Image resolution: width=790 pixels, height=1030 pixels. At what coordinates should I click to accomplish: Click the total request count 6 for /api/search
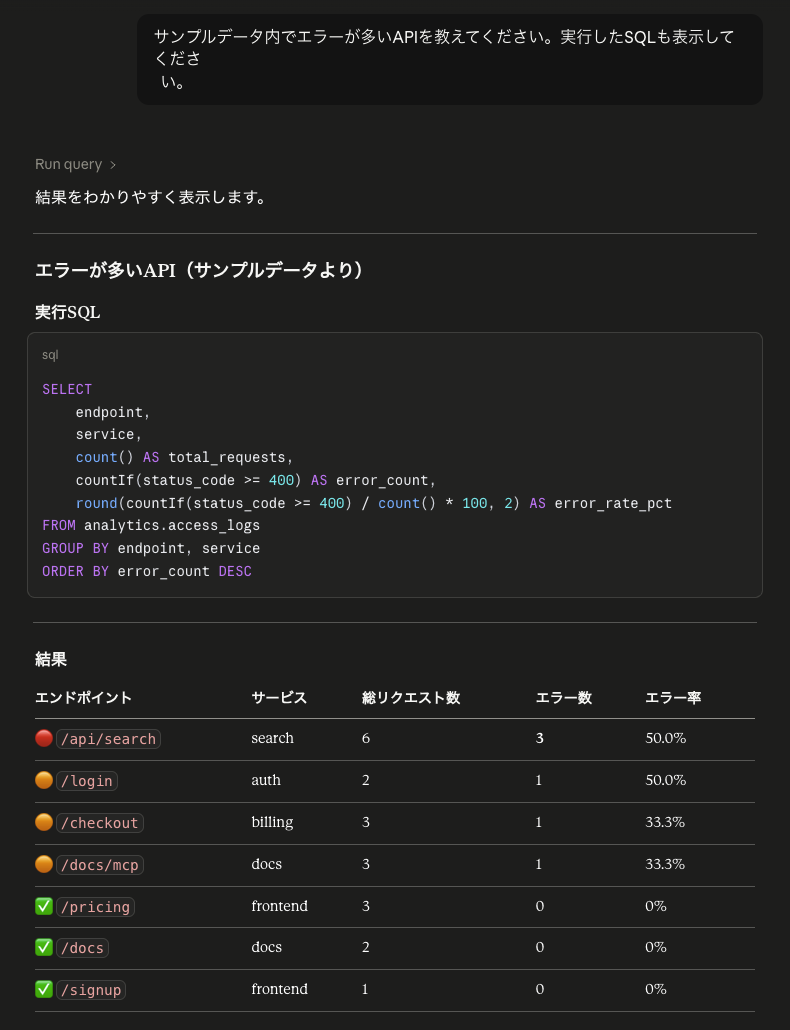pyautogui.click(x=366, y=738)
